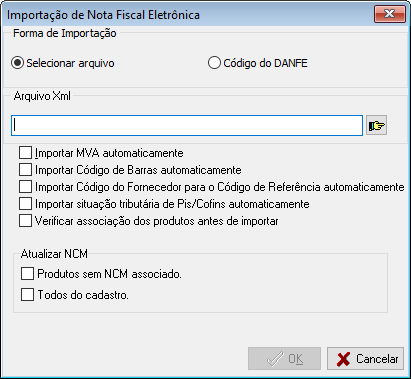411x379 pixels.
Task: Click the Cancelar button
Action: click(x=365, y=359)
